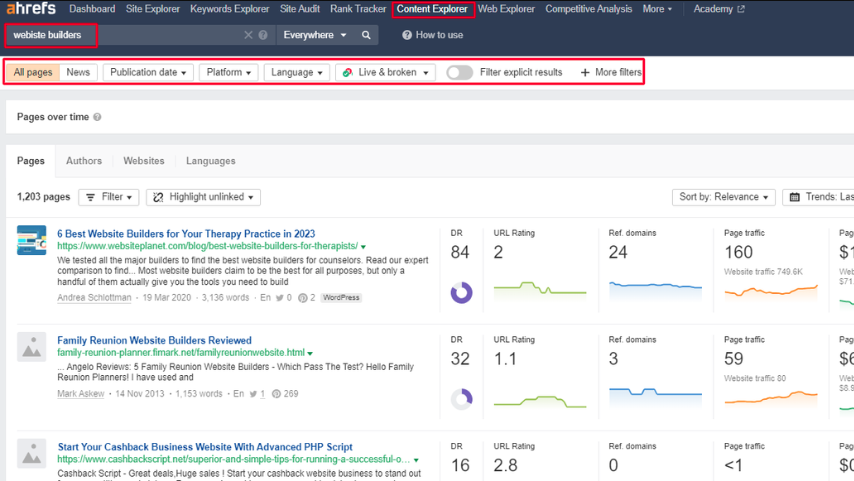Image resolution: width=854 pixels, height=481 pixels.
Task: Click placeholder image of Family Reunion result
Action: pyautogui.click(x=32, y=347)
